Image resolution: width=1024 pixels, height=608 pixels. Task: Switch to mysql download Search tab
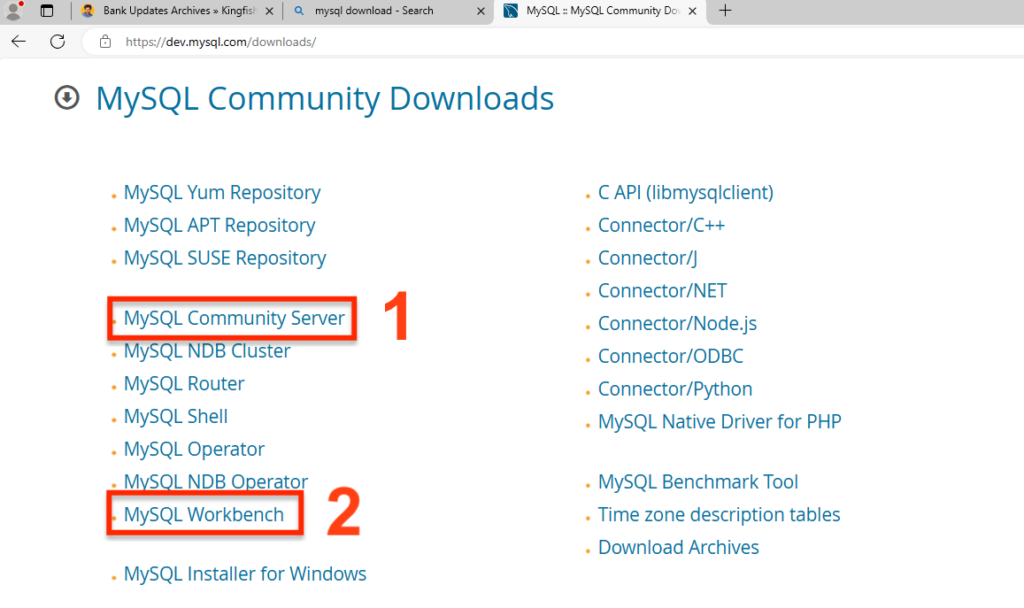click(x=389, y=11)
